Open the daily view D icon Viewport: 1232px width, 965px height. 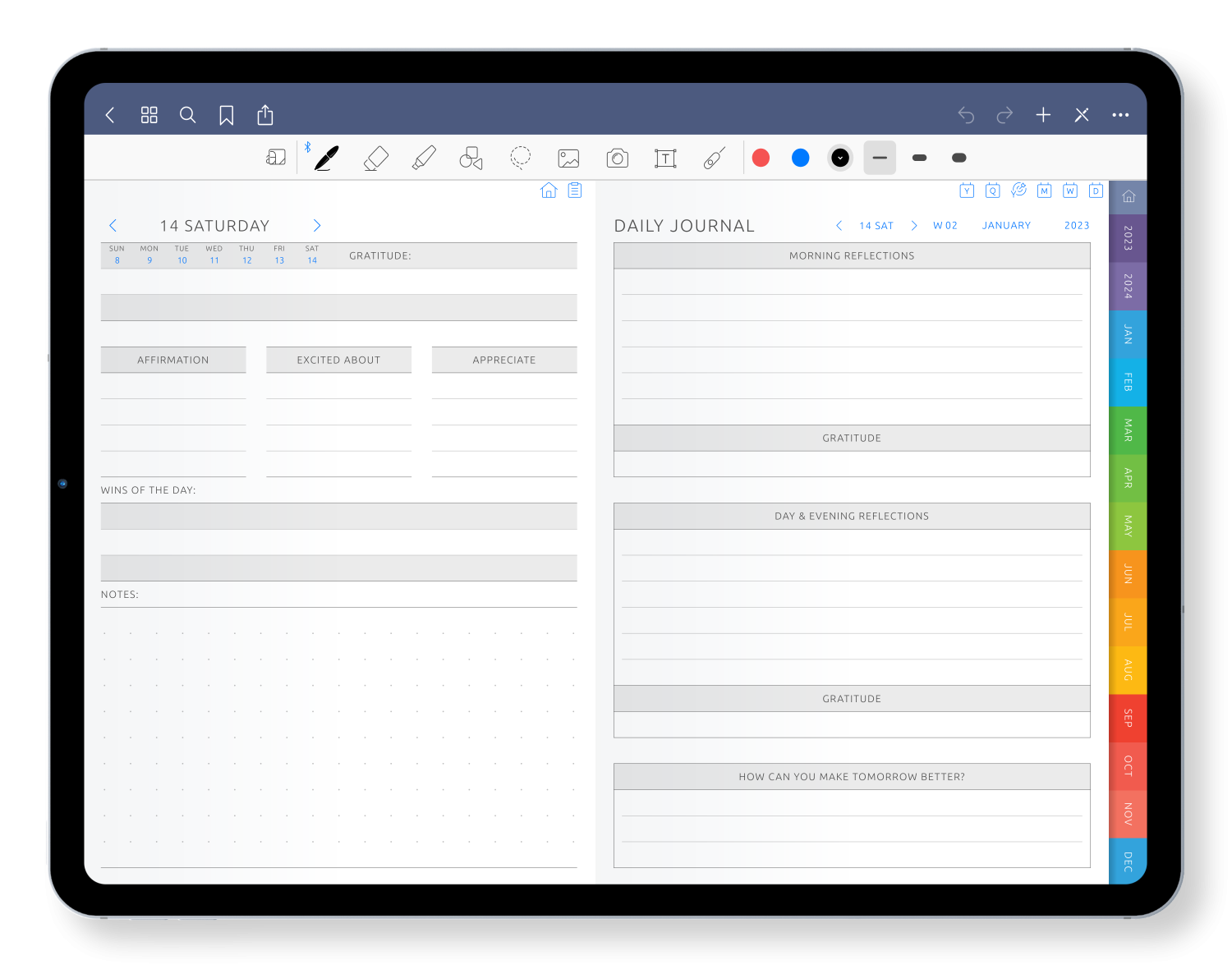[x=1096, y=191]
